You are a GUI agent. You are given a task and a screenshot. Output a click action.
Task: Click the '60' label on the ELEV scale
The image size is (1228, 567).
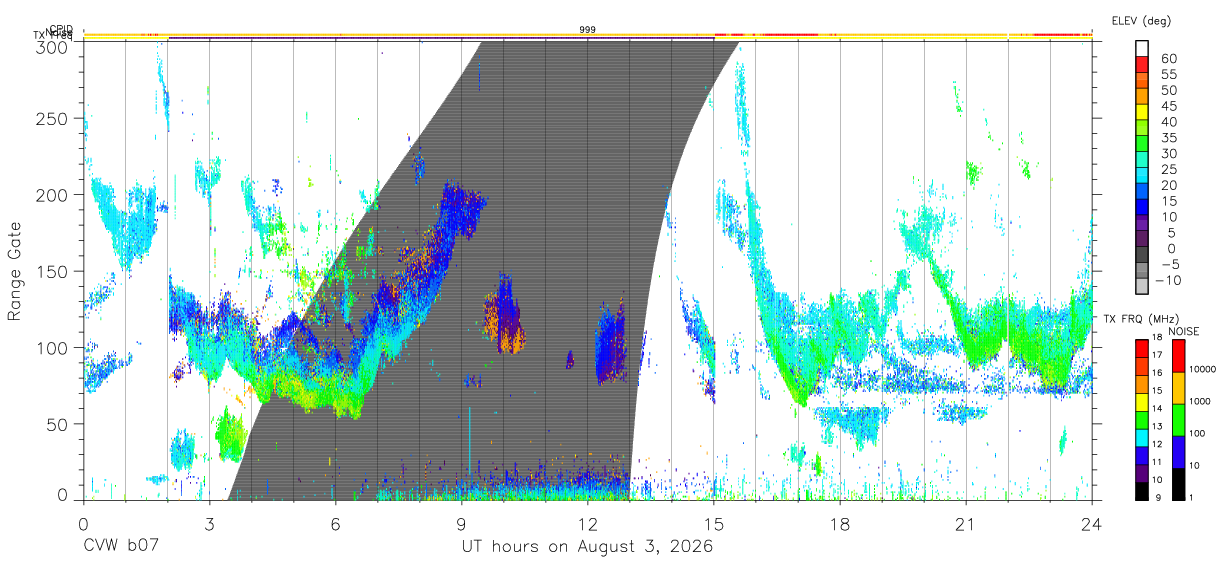click(1167, 58)
